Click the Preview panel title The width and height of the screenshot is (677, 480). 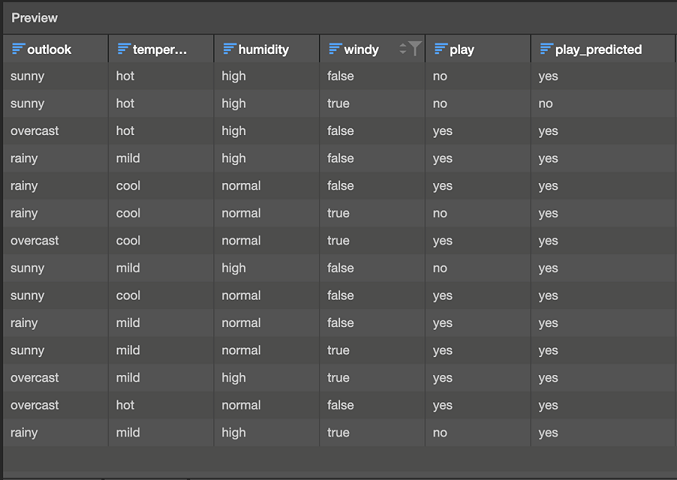[x=35, y=18]
